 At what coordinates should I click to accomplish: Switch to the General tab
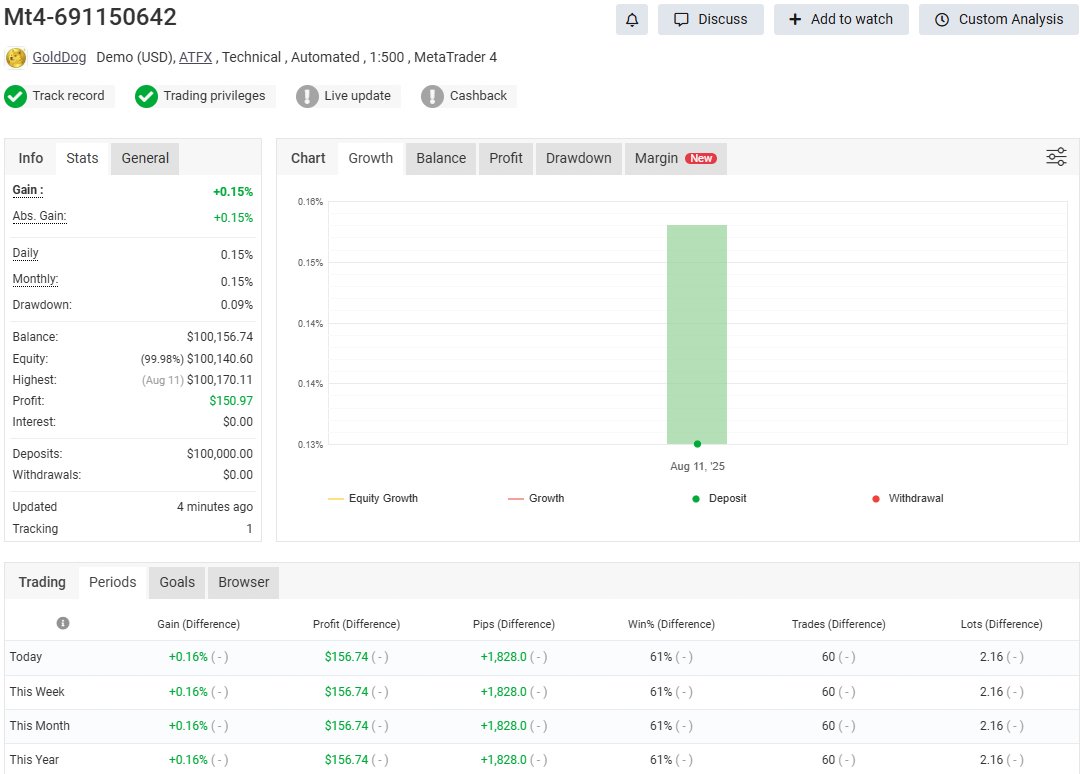pyautogui.click(x=145, y=158)
